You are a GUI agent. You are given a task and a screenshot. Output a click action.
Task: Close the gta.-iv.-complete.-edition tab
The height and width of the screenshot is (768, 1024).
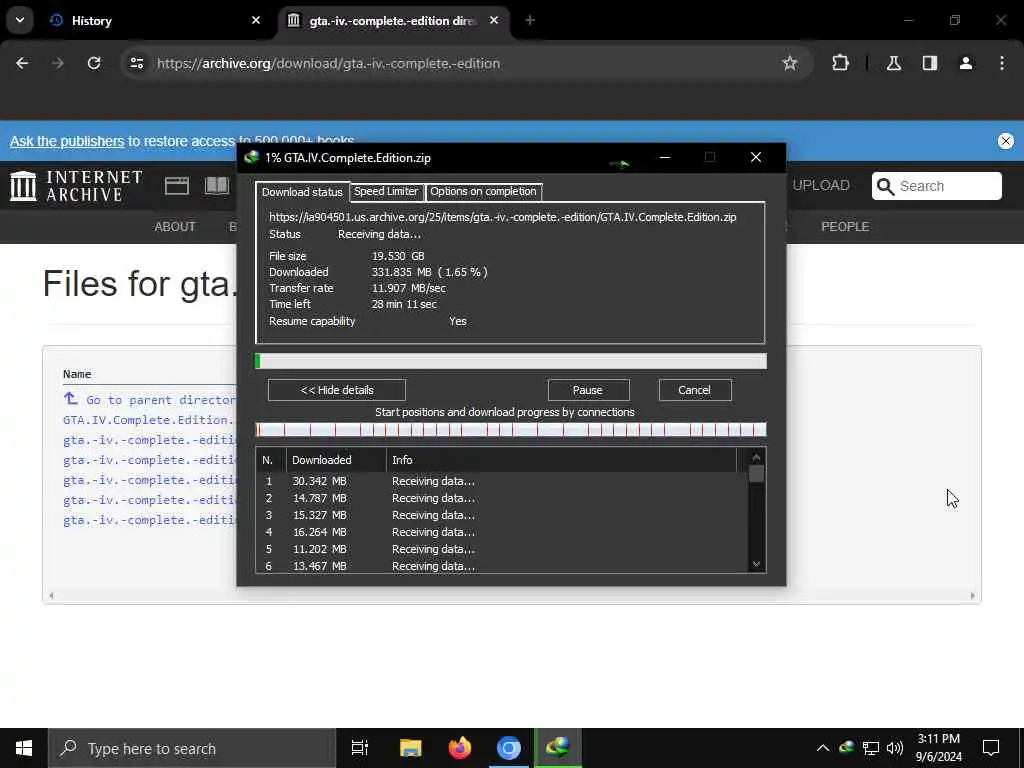coord(494,20)
